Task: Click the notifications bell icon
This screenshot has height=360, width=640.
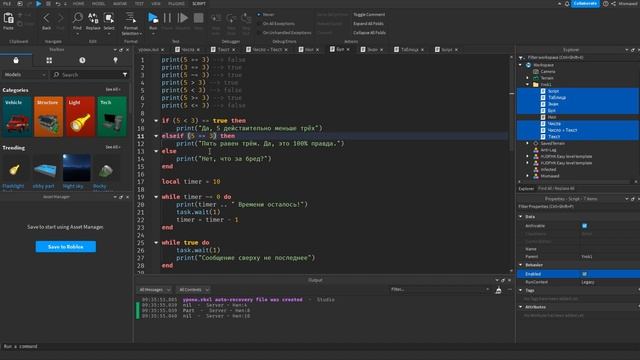Action: pos(567,4)
